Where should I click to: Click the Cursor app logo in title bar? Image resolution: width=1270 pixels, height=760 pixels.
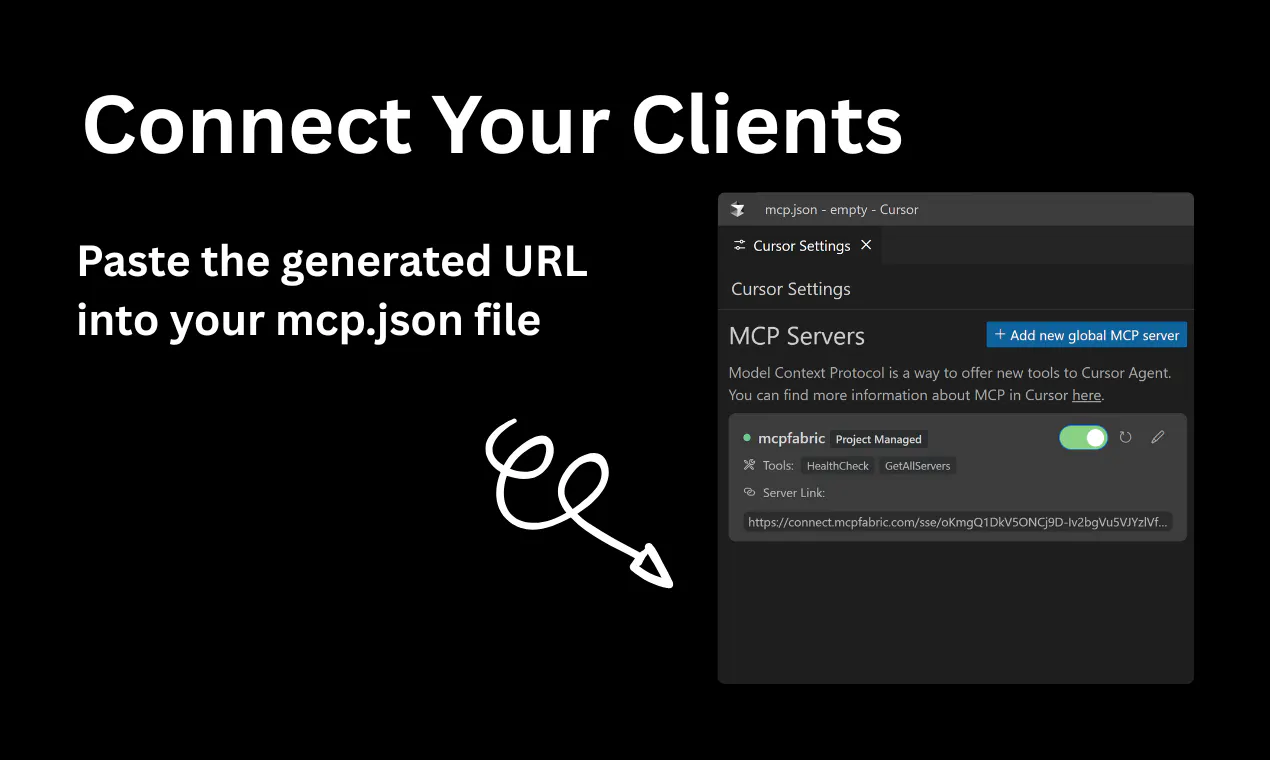click(x=738, y=209)
